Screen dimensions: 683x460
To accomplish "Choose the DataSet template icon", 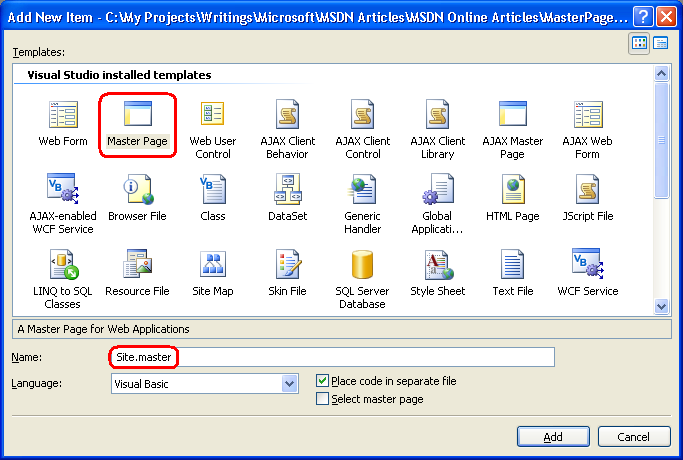I will click(x=287, y=189).
